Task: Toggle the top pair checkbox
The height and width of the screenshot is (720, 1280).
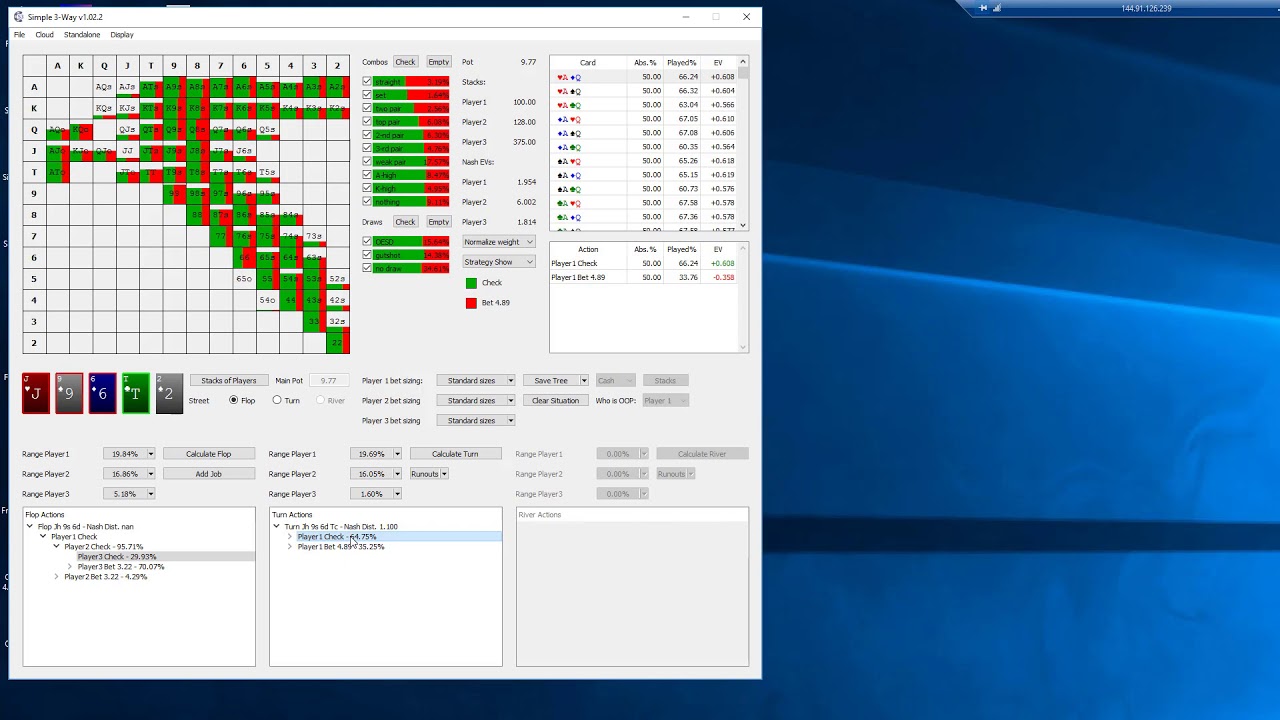Action: [367, 122]
